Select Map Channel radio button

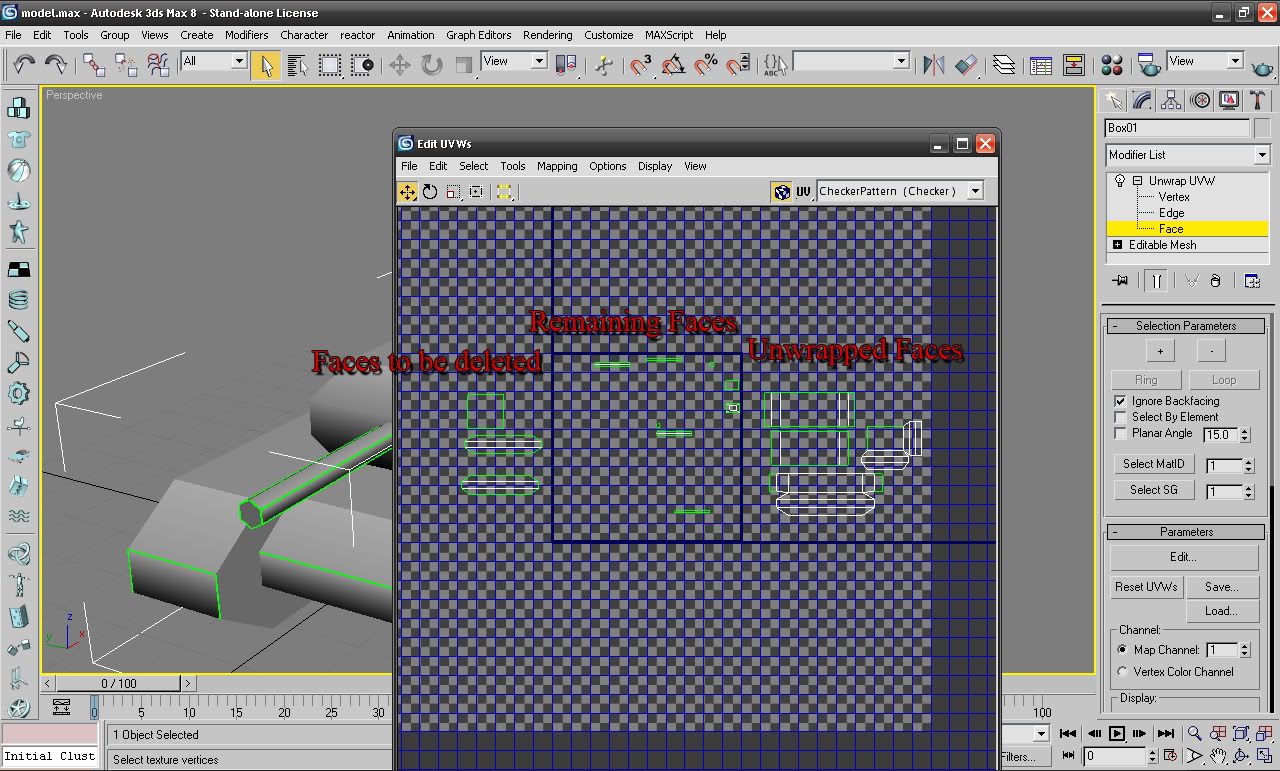[x=1122, y=650]
